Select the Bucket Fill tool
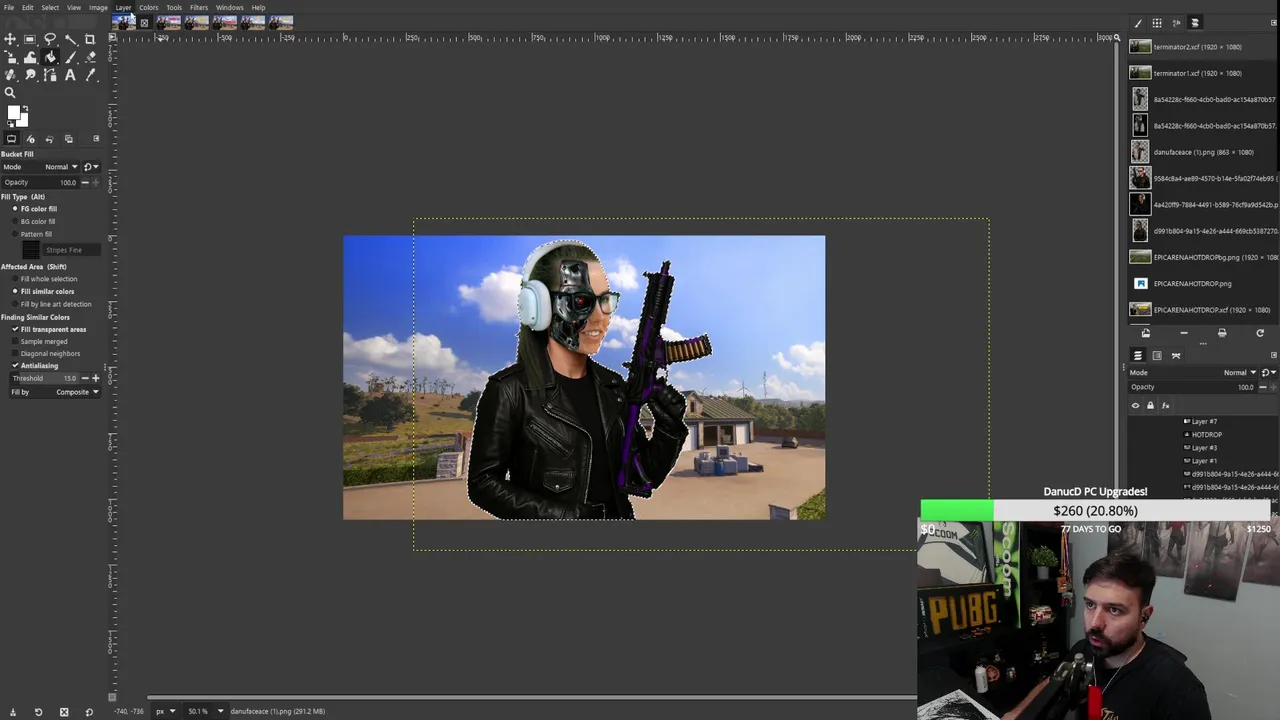Screen dimensions: 1280x720 [50, 57]
